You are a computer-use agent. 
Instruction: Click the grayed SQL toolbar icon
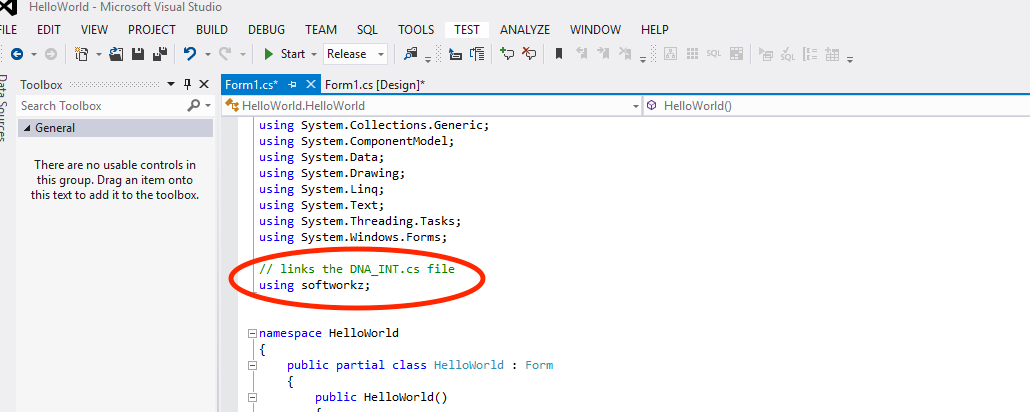tap(714, 55)
